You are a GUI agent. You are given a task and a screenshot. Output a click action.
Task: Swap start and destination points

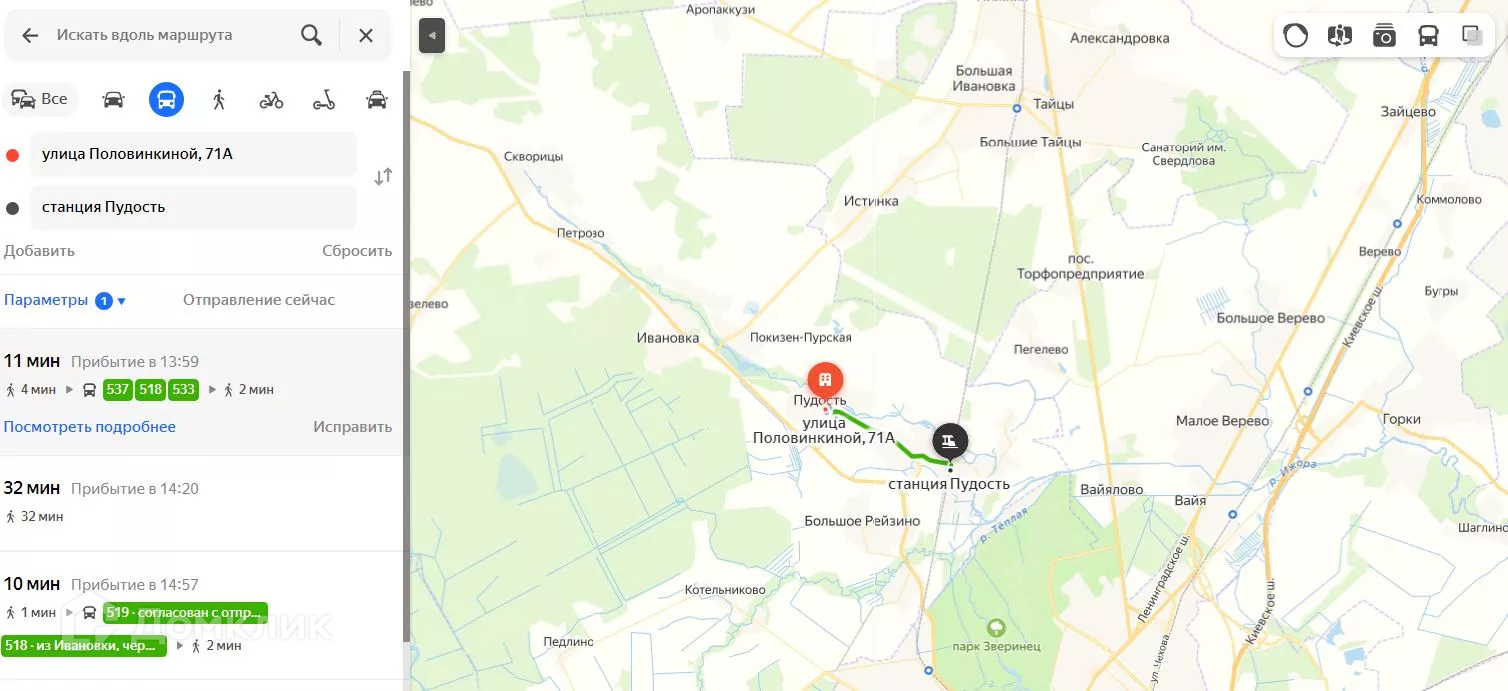[x=383, y=177]
